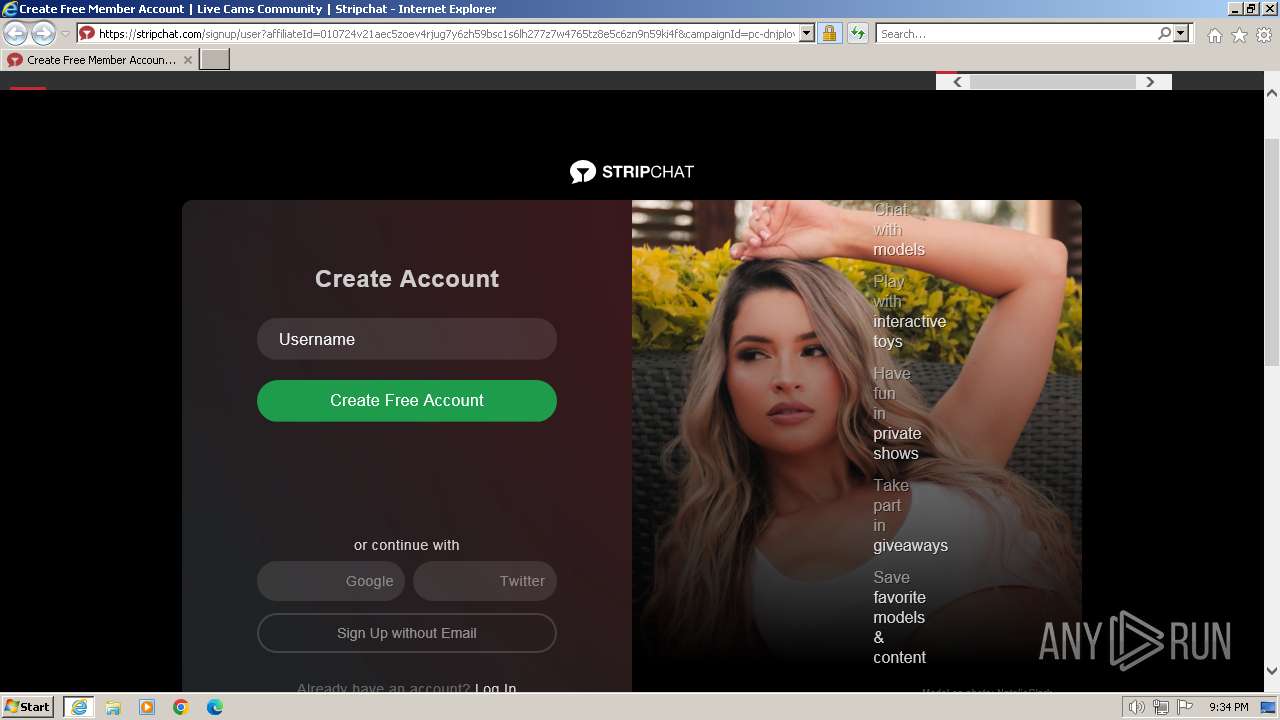Click Internet Explorer taskbar icon
The height and width of the screenshot is (720, 1280).
tap(79, 707)
